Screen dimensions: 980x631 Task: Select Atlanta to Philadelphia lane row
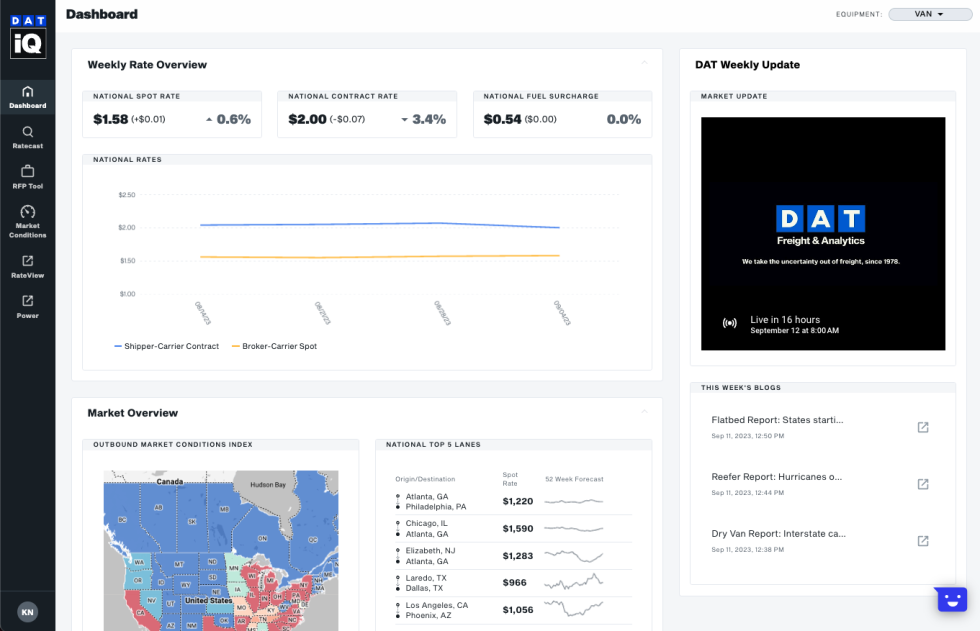tap(500, 501)
